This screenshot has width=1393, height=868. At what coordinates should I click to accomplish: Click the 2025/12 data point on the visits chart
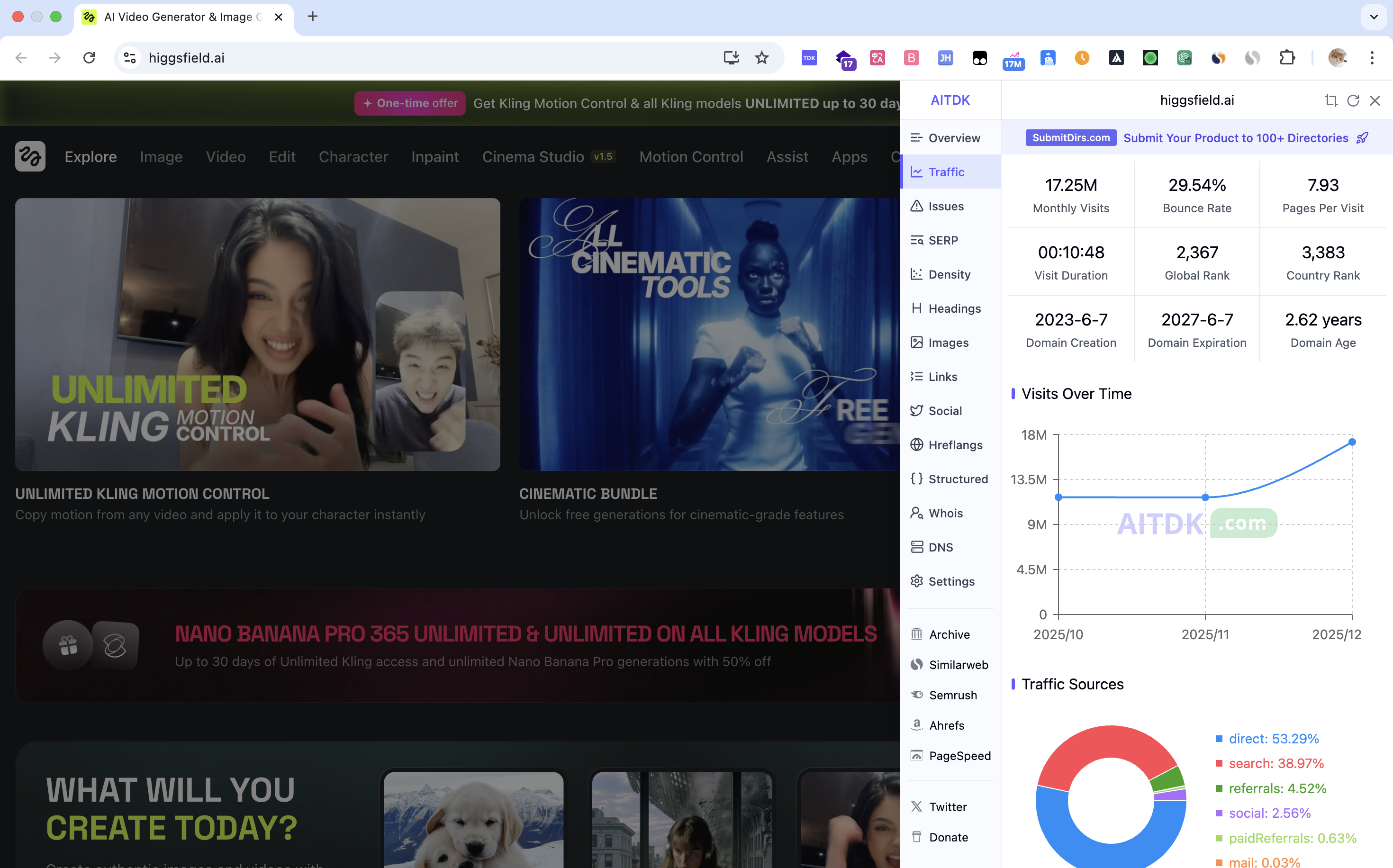pos(1352,442)
